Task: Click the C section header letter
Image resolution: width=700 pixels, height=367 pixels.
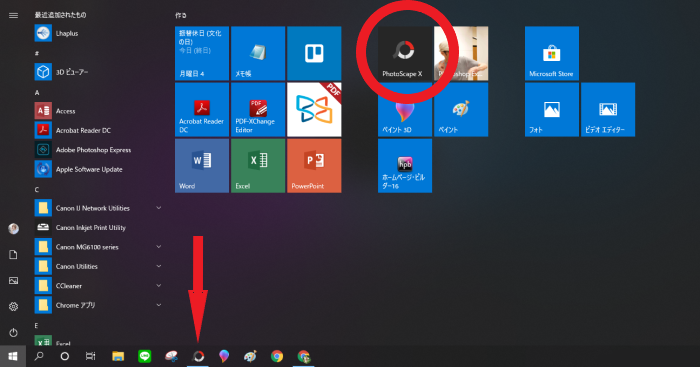Action: (37, 189)
